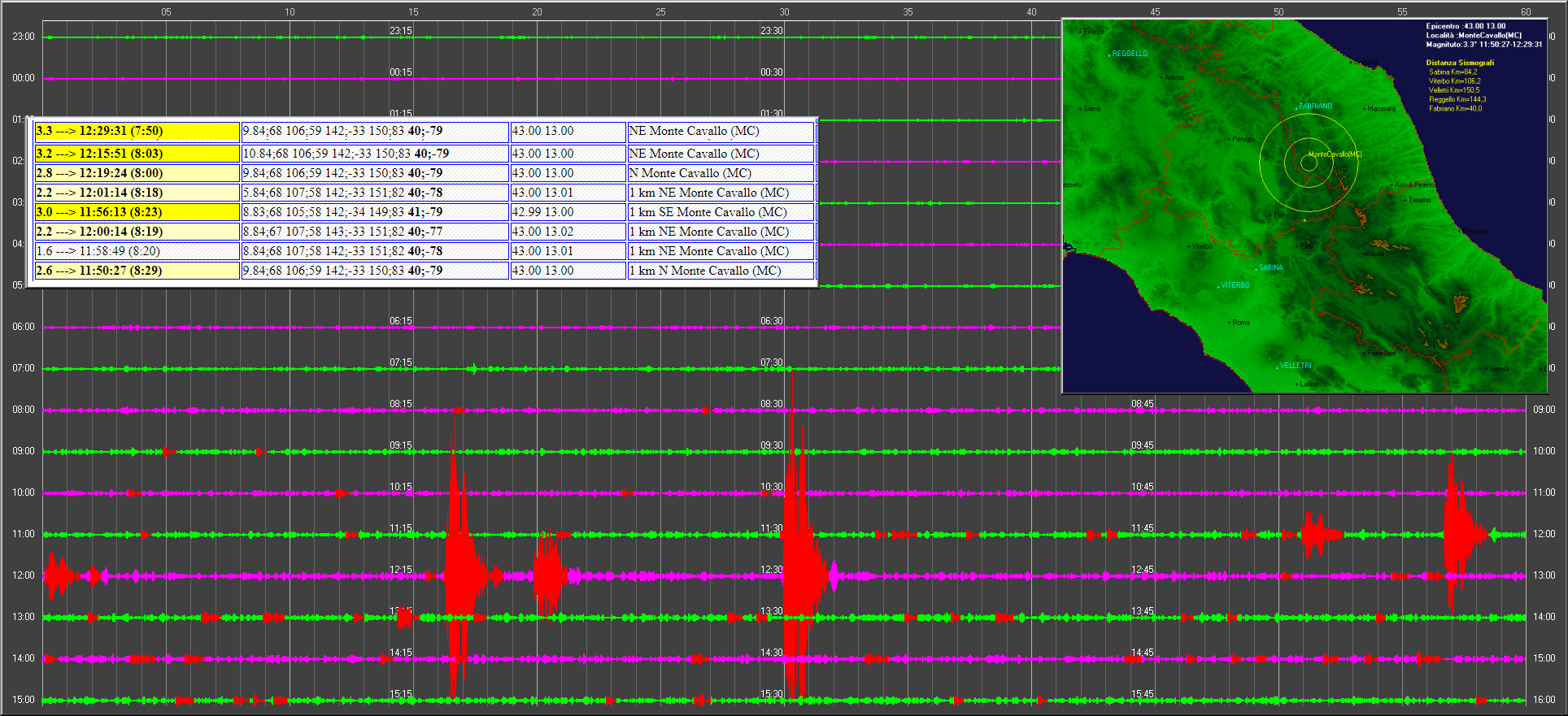The width and height of the screenshot is (1568, 716).
Task: Click the 1.6 ---> 11:58:49 (8:20) event cell
Action: tap(137, 251)
